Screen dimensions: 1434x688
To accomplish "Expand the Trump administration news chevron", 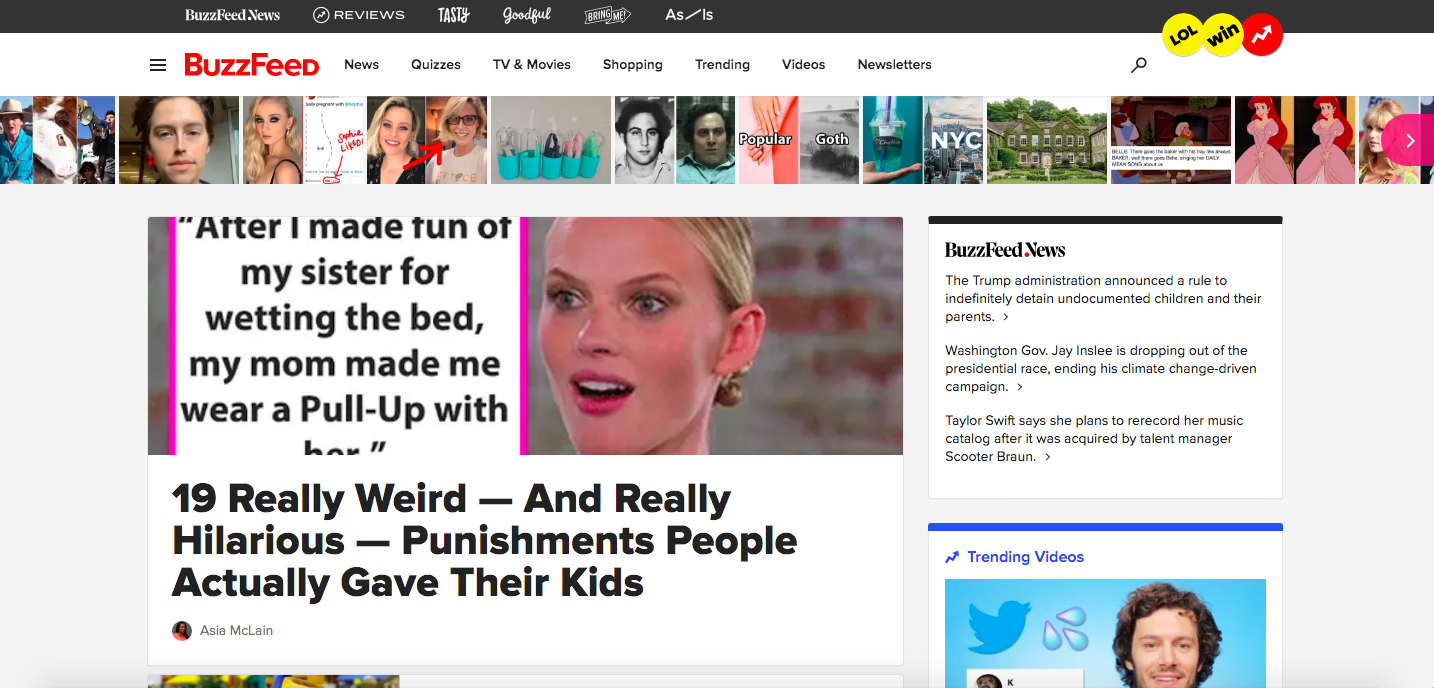I will coord(1005,317).
